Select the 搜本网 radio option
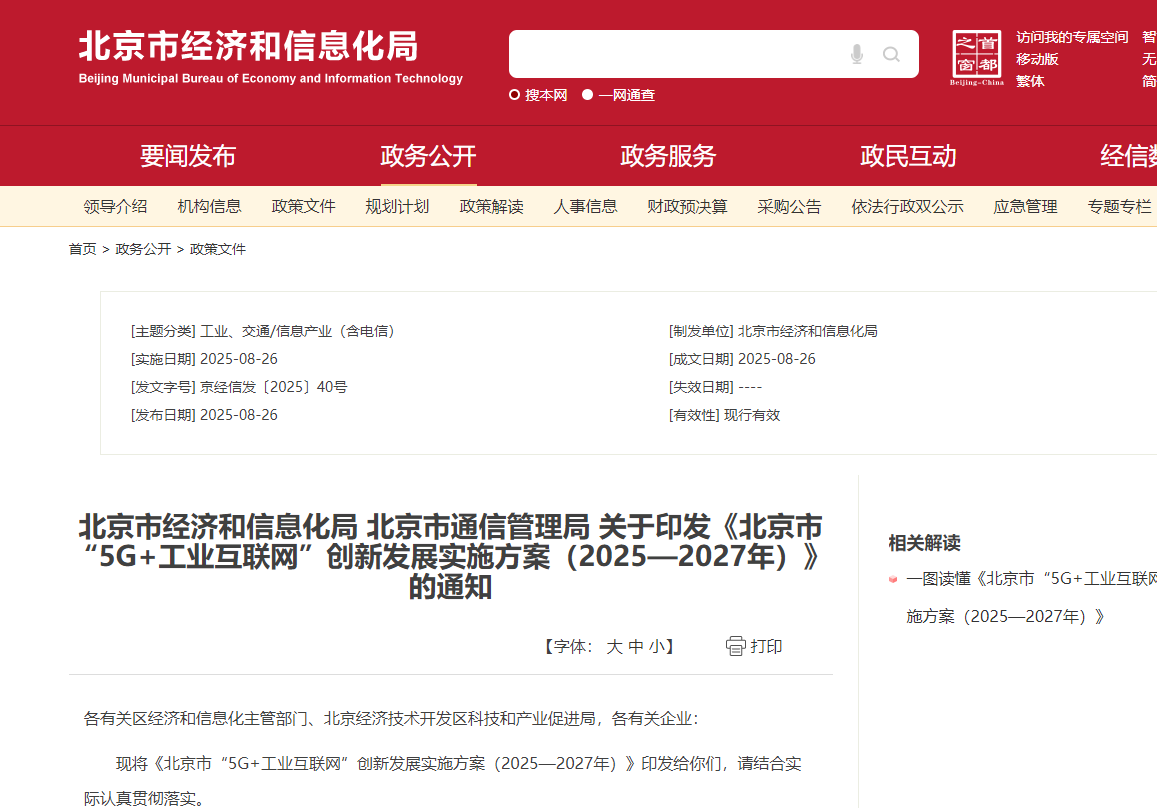 pyautogui.click(x=515, y=95)
